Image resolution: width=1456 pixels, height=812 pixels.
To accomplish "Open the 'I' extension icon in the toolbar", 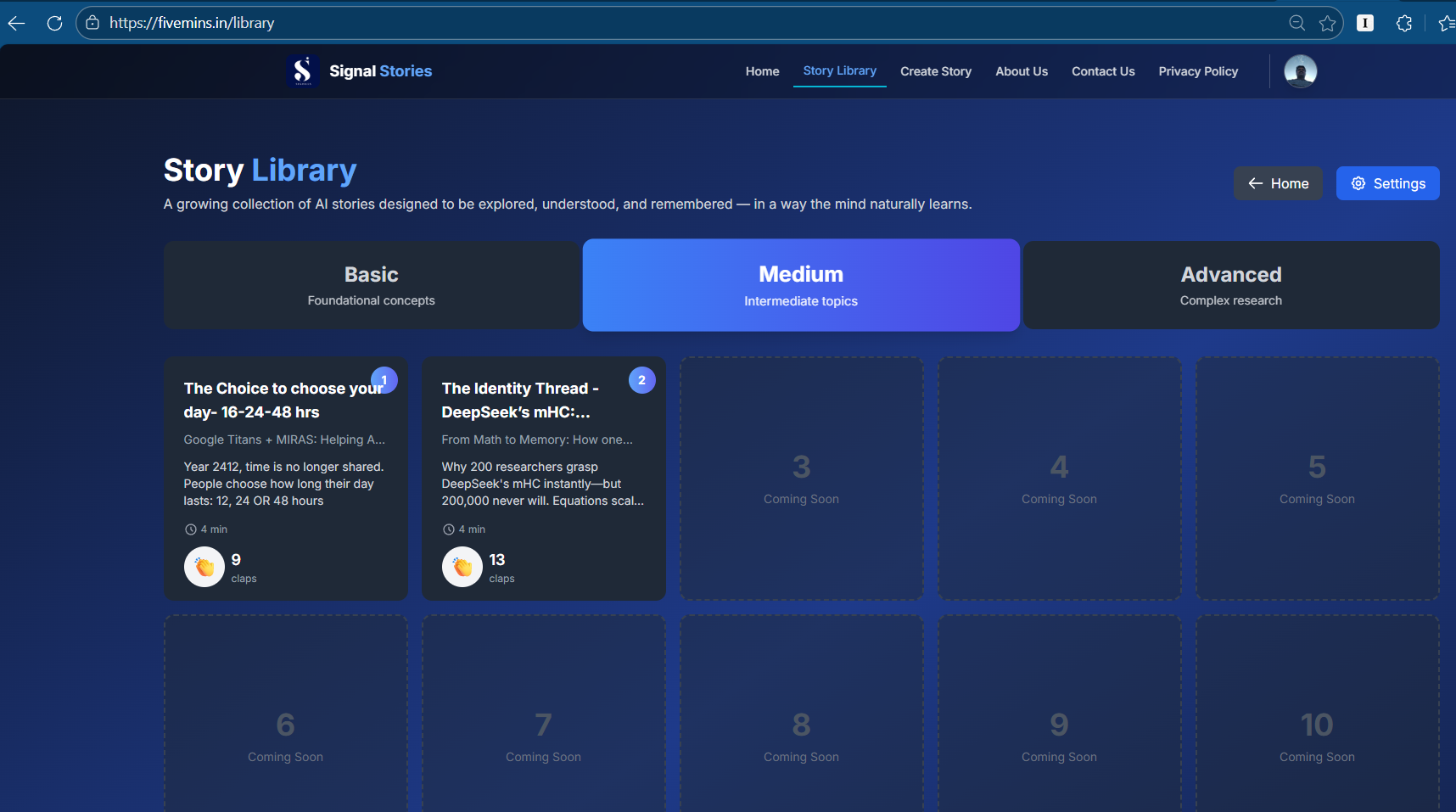I will coord(1366,23).
